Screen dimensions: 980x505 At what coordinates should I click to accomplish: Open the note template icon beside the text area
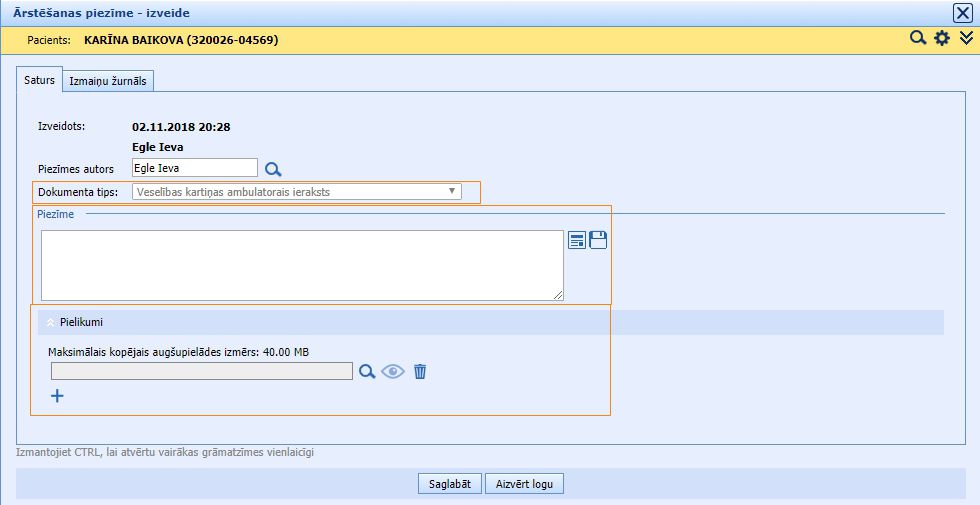(x=577, y=240)
